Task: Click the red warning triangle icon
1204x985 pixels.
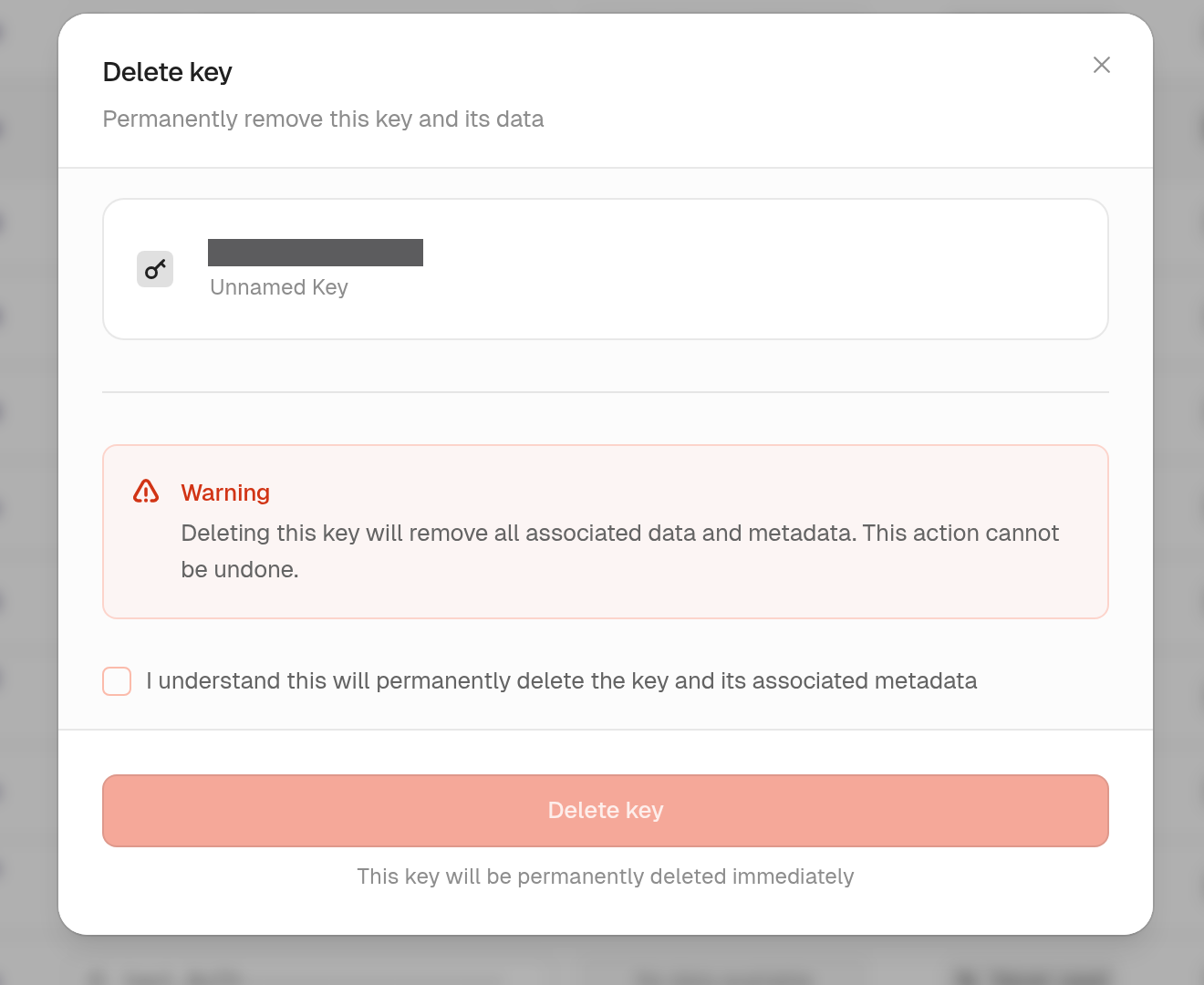Action: [146, 492]
